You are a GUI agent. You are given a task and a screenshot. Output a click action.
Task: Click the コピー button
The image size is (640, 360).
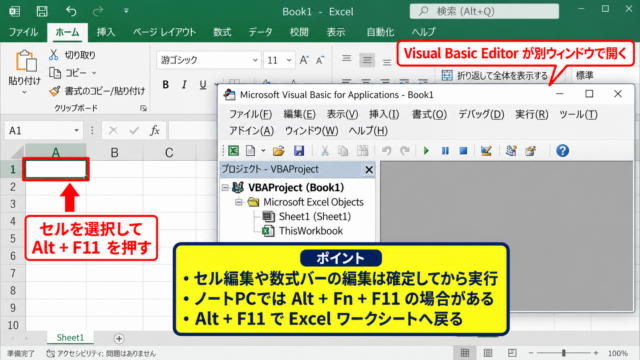pyautogui.click(x=68, y=73)
